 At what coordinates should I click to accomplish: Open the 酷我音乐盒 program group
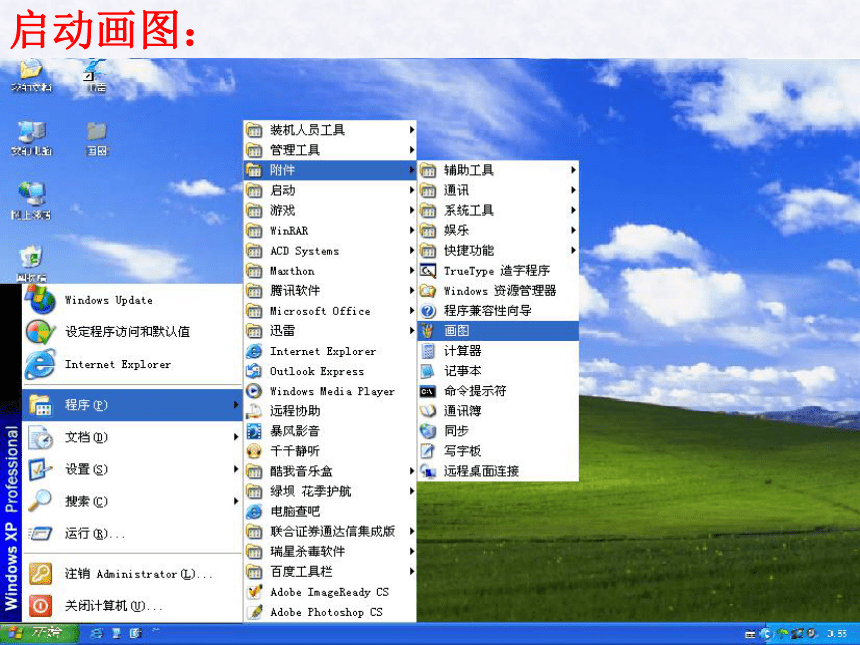coord(330,471)
